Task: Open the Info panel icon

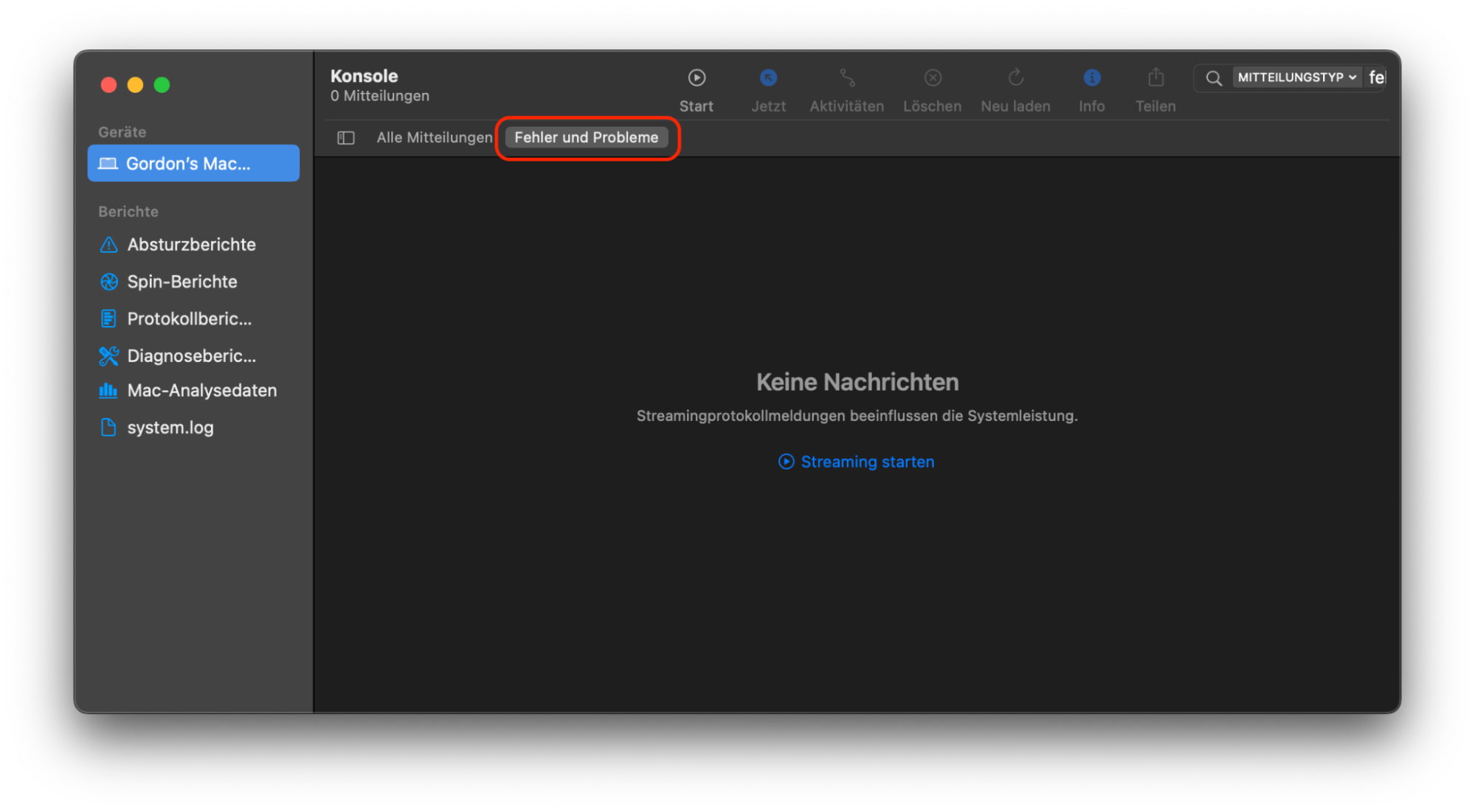Action: tap(1091, 77)
